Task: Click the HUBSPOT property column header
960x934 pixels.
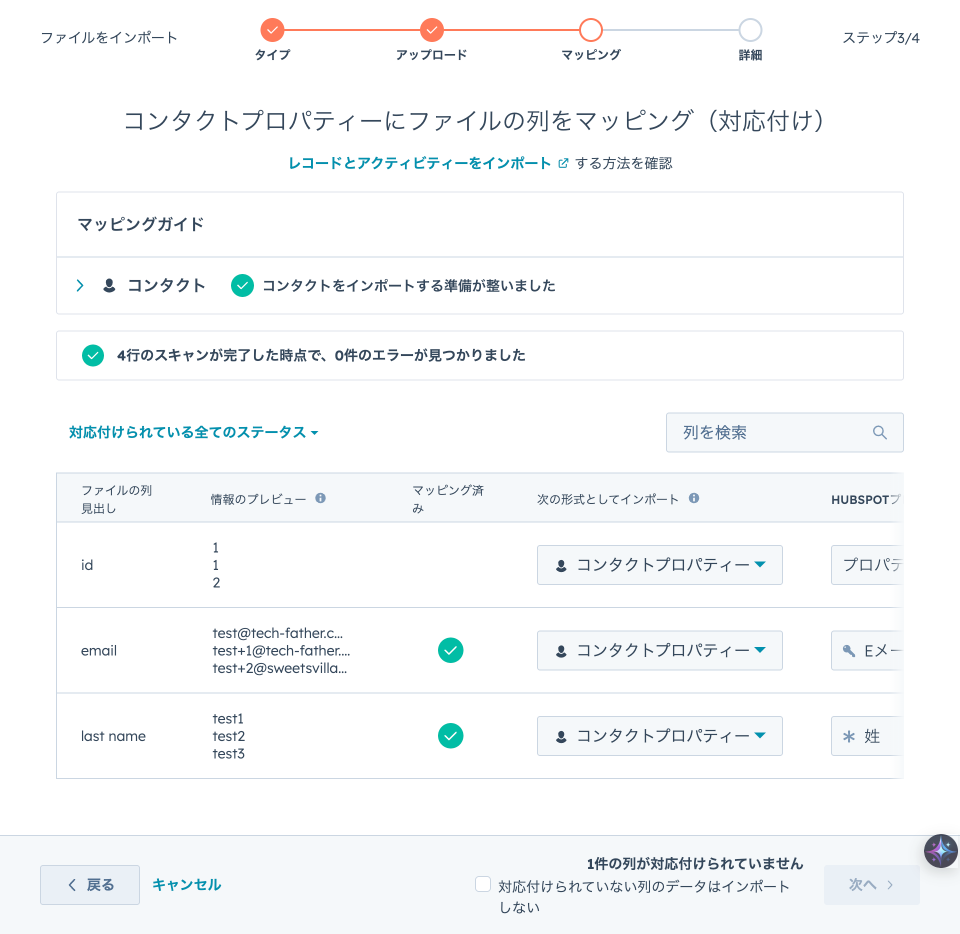Action: [866, 499]
